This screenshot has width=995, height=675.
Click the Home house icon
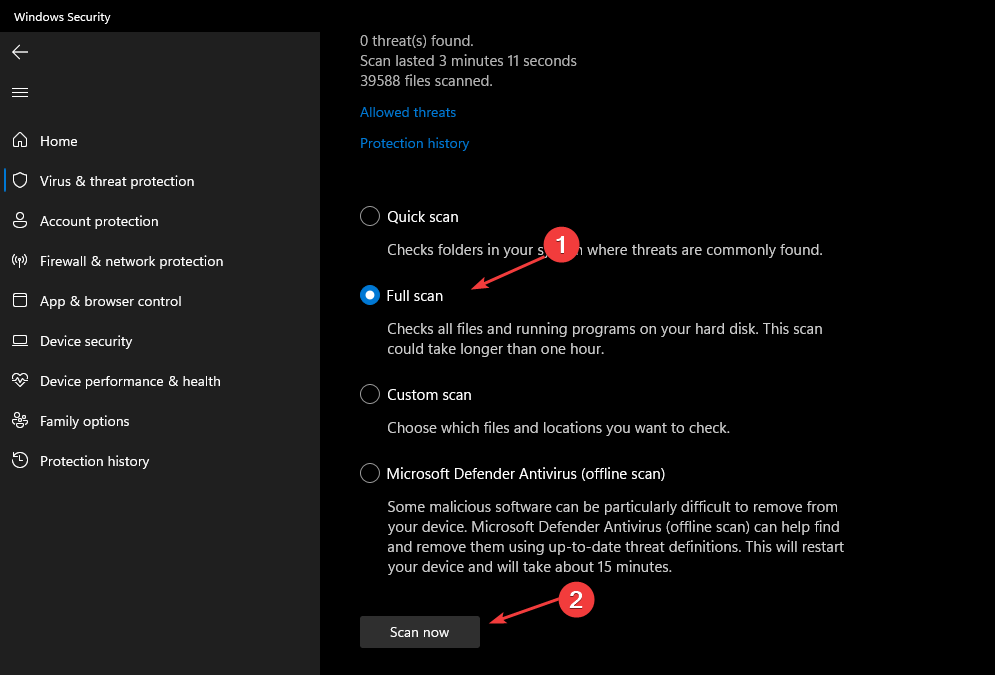[x=20, y=141]
